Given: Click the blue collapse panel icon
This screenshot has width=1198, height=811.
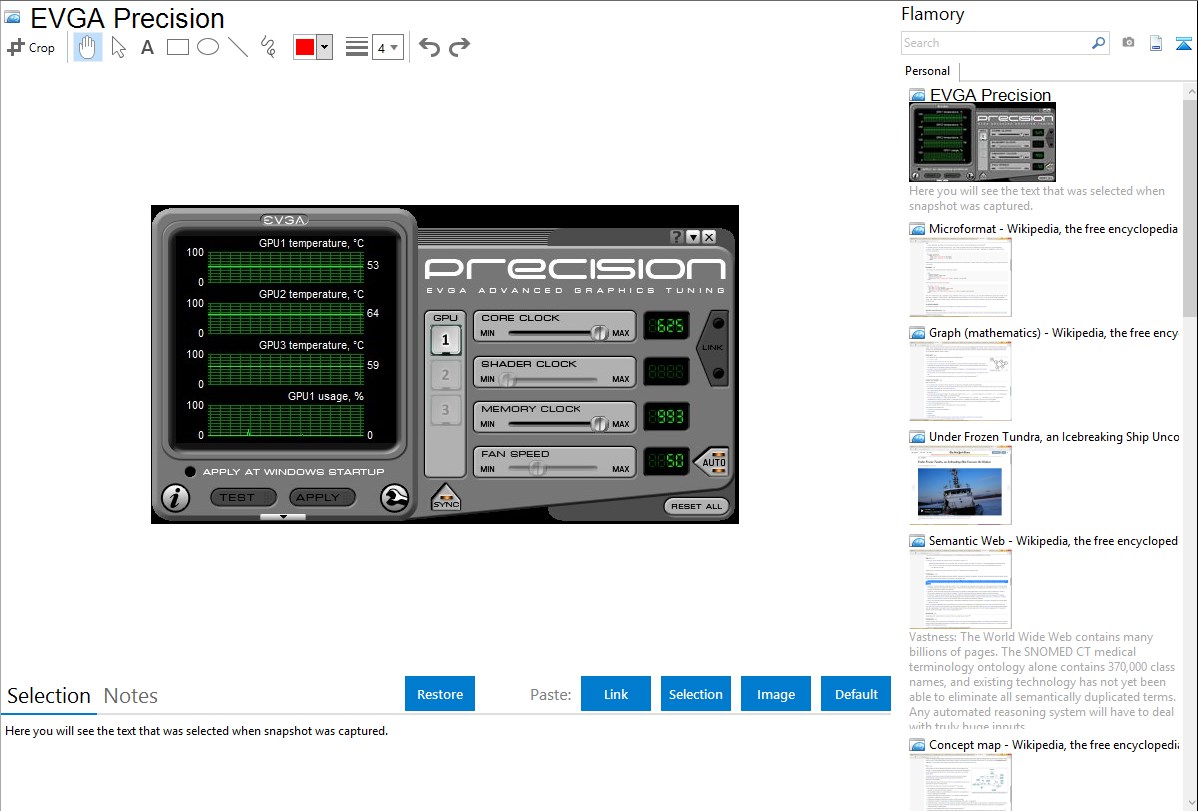Looking at the screenshot, I should point(1183,43).
